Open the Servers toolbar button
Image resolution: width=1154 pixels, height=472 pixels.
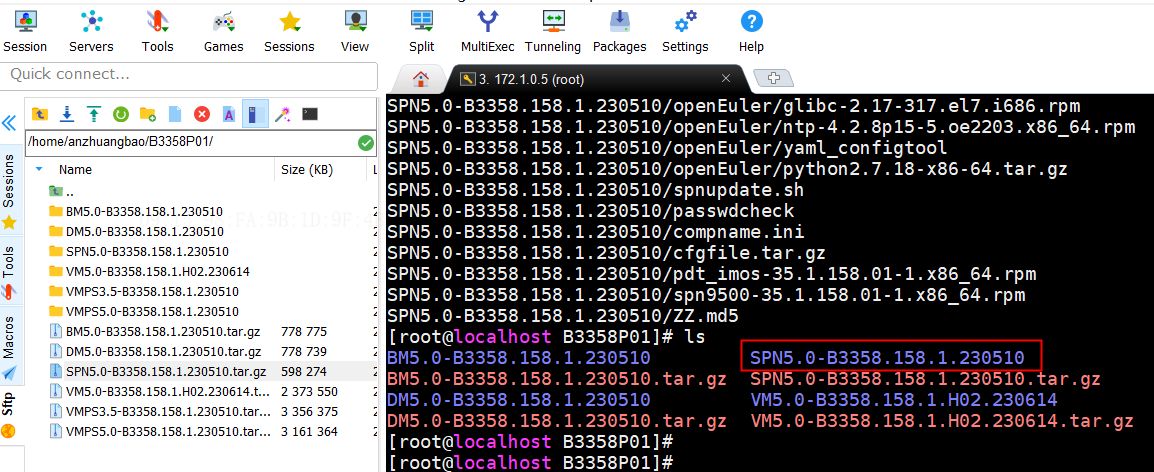(91, 32)
